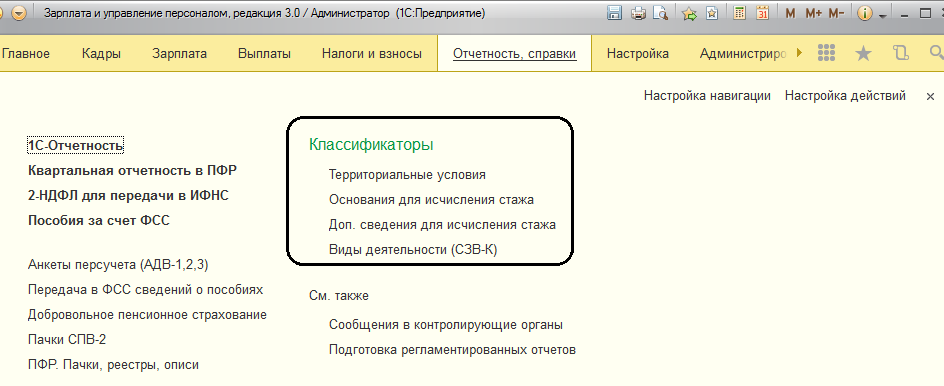The image size is (944, 386).
Task: Open Территориальные условия classifier
Action: (x=407, y=175)
